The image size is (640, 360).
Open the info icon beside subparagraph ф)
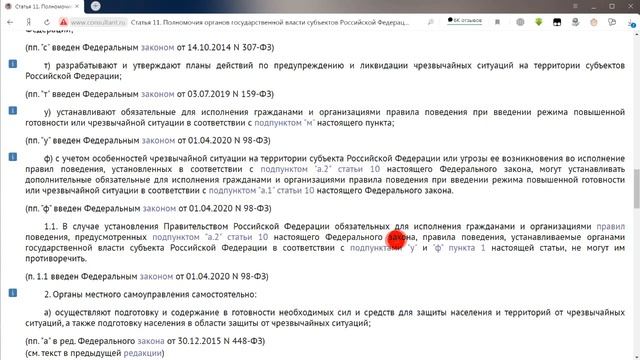pyautogui.click(x=13, y=157)
